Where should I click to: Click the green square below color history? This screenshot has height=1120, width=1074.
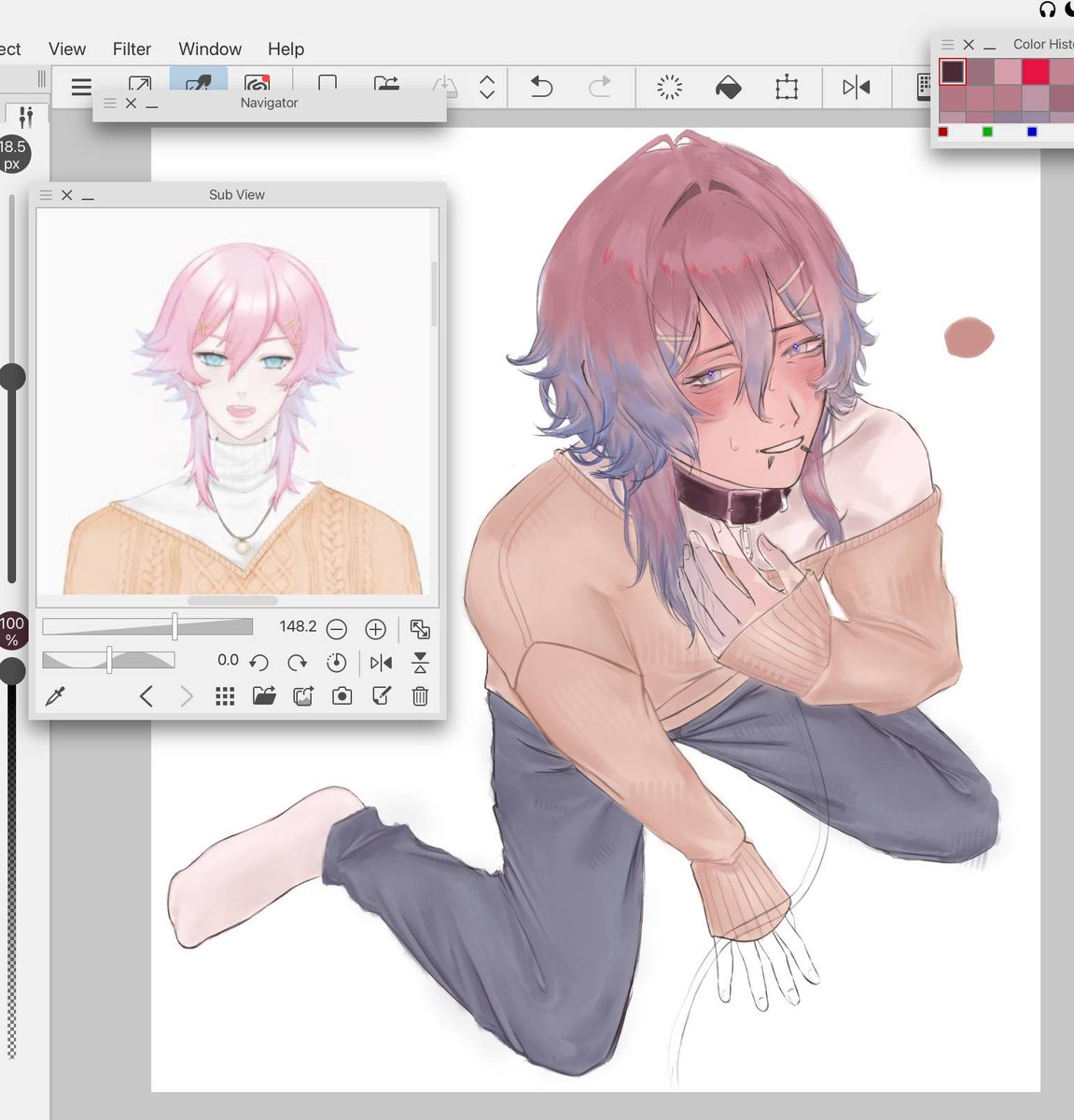(x=987, y=132)
